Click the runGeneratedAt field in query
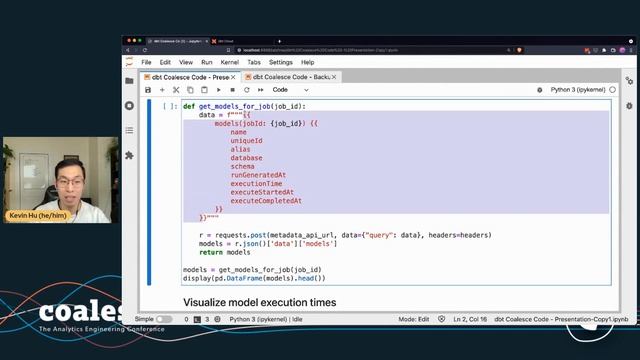The width and height of the screenshot is (640, 360). tap(258, 175)
